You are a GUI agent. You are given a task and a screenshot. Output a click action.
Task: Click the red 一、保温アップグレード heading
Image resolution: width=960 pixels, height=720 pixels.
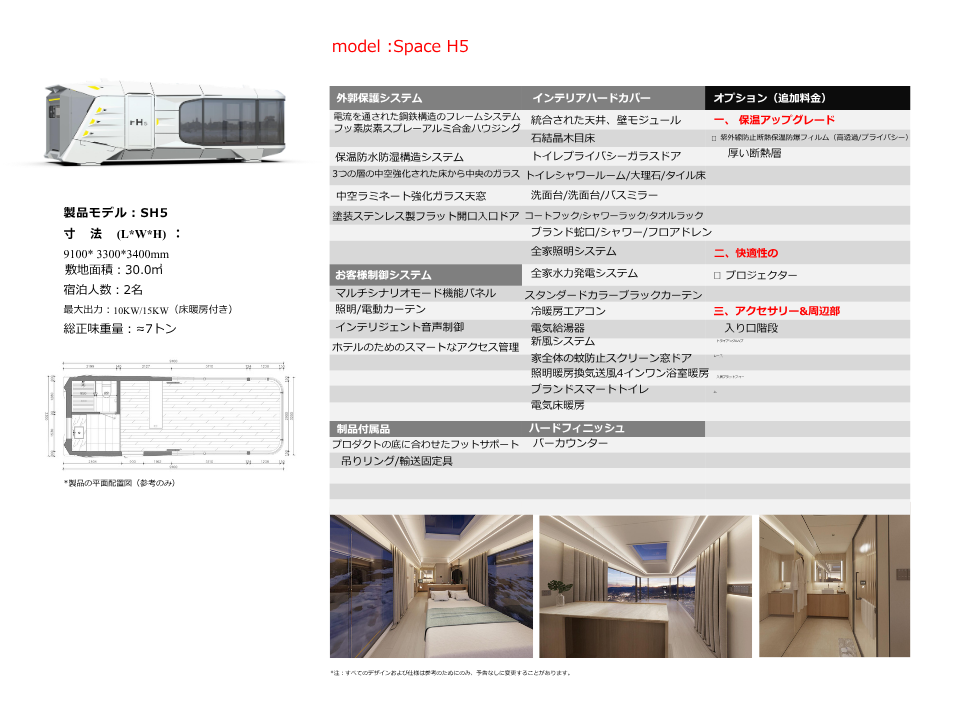(774, 120)
